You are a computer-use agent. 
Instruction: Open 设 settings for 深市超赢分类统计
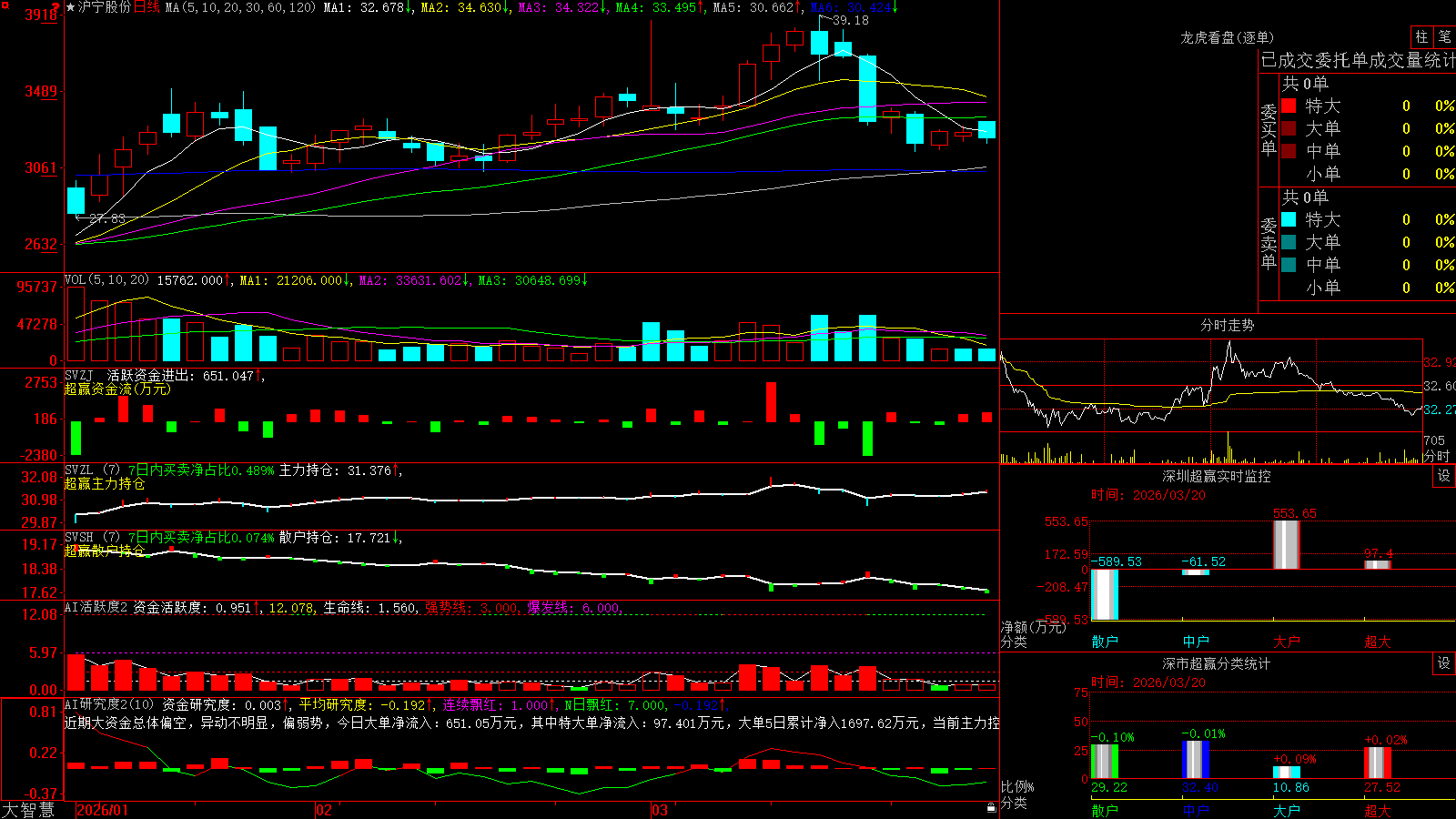point(1444,663)
